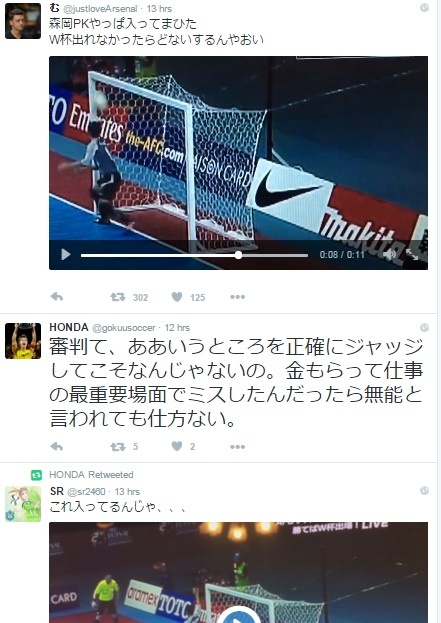
Task: Open the globe icon on SR tweet
Action: 424,491
